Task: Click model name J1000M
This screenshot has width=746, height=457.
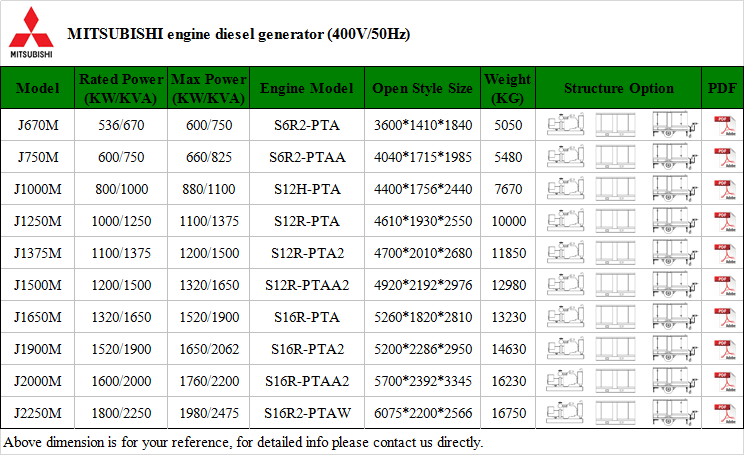Action: click(38, 189)
